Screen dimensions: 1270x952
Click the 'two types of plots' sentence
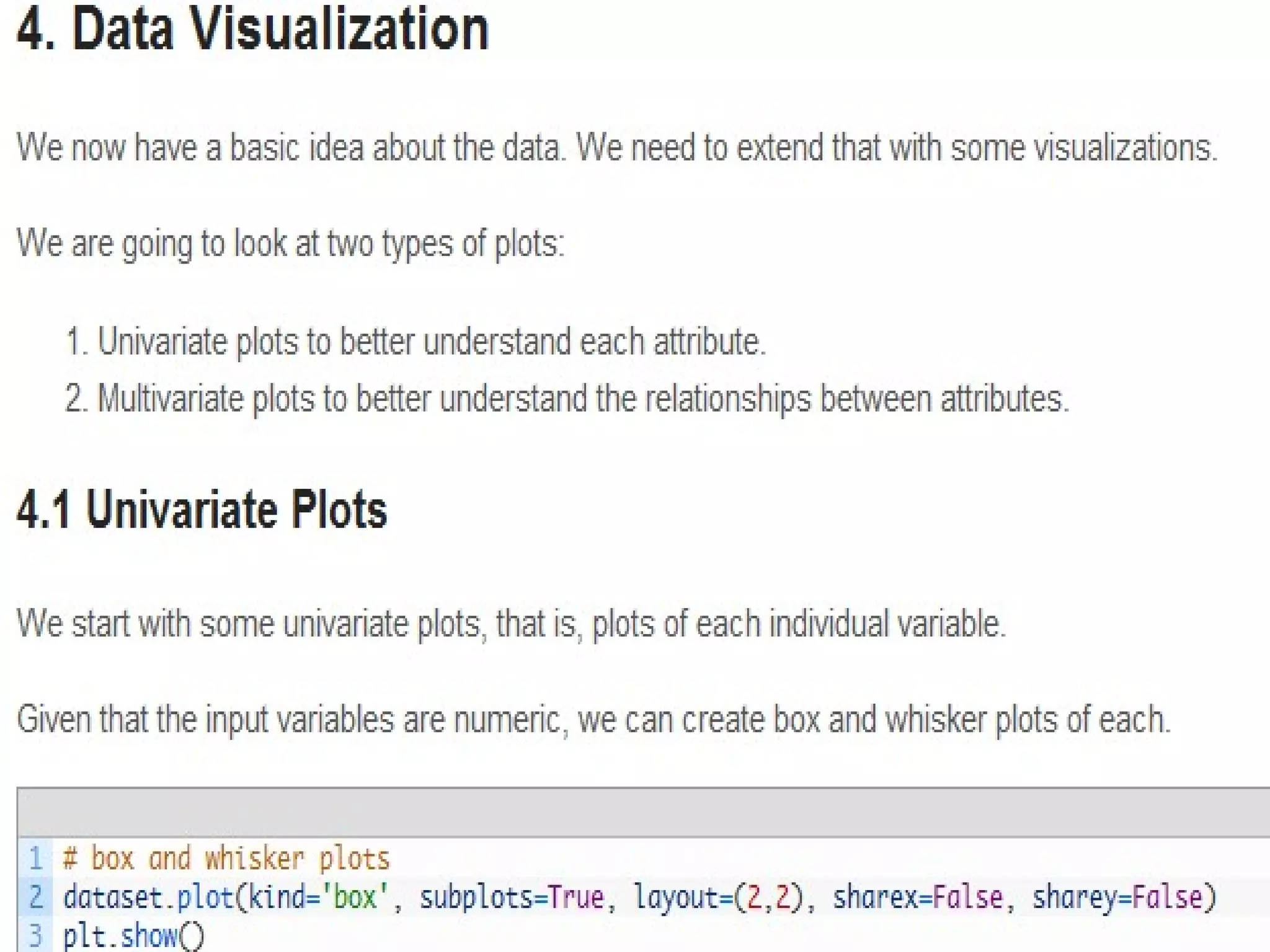coord(291,243)
